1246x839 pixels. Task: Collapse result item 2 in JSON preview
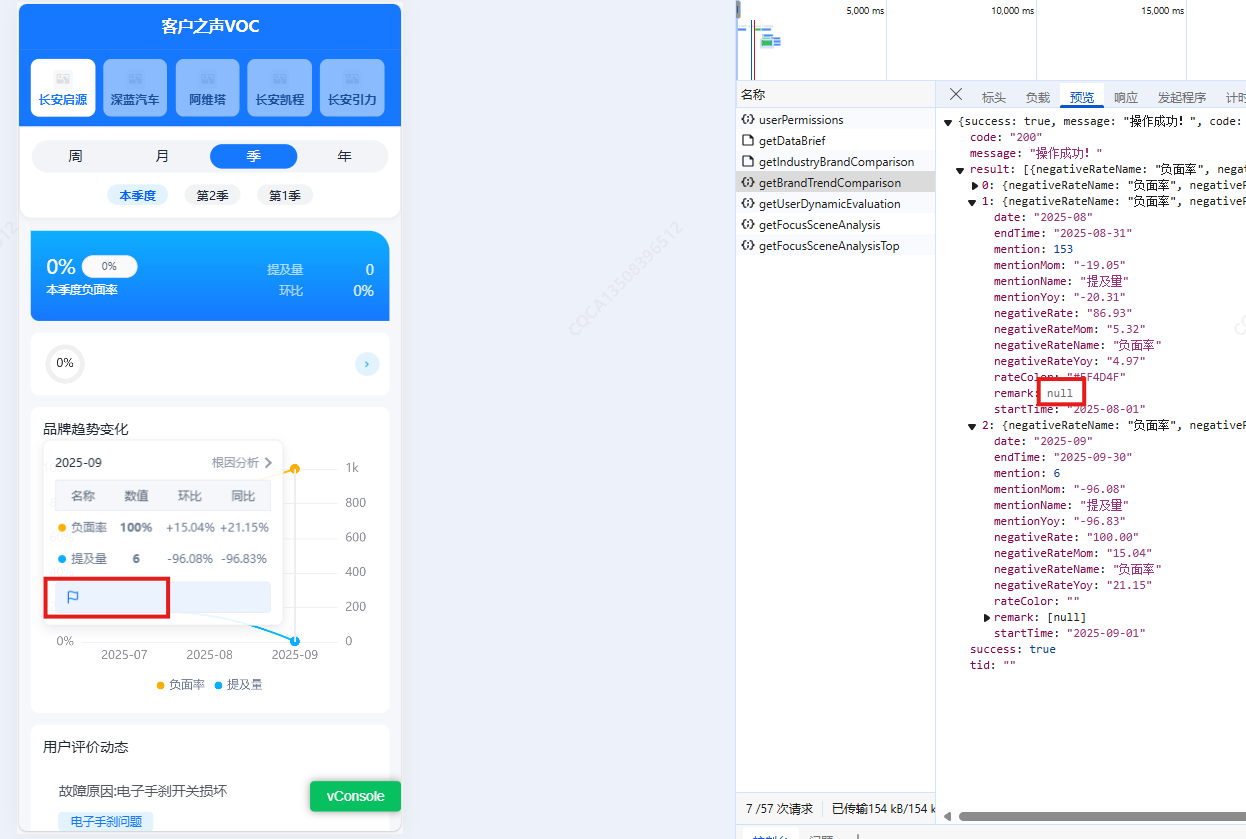point(971,426)
